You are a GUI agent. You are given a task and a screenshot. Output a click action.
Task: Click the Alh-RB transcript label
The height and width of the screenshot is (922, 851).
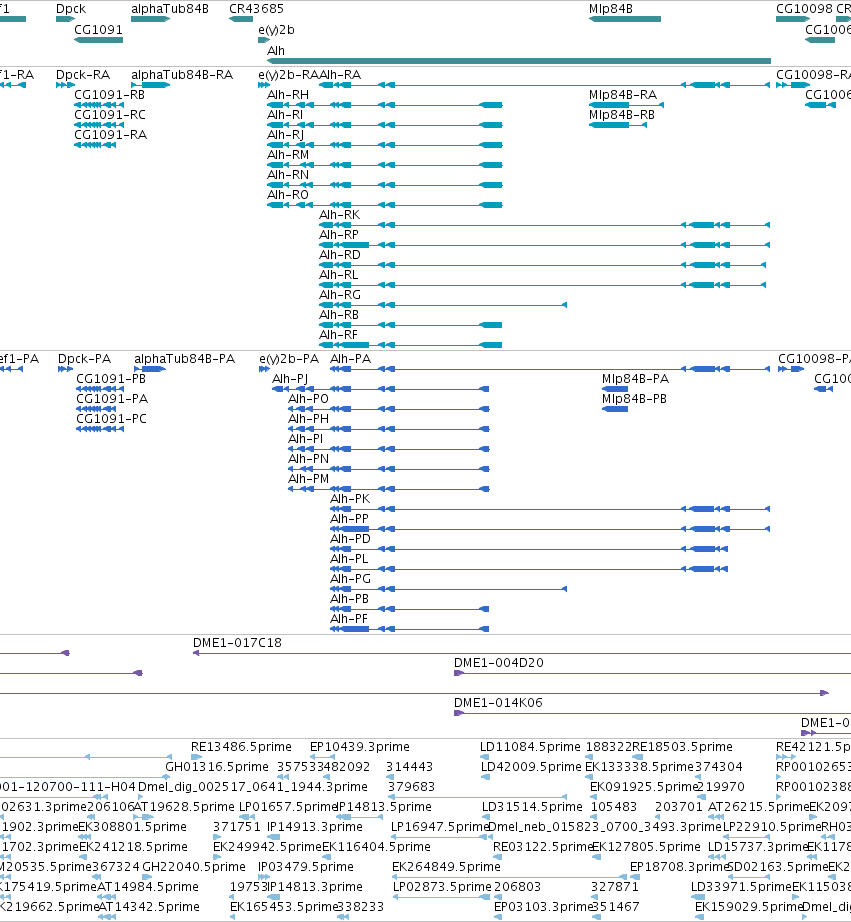pyautogui.click(x=339, y=315)
